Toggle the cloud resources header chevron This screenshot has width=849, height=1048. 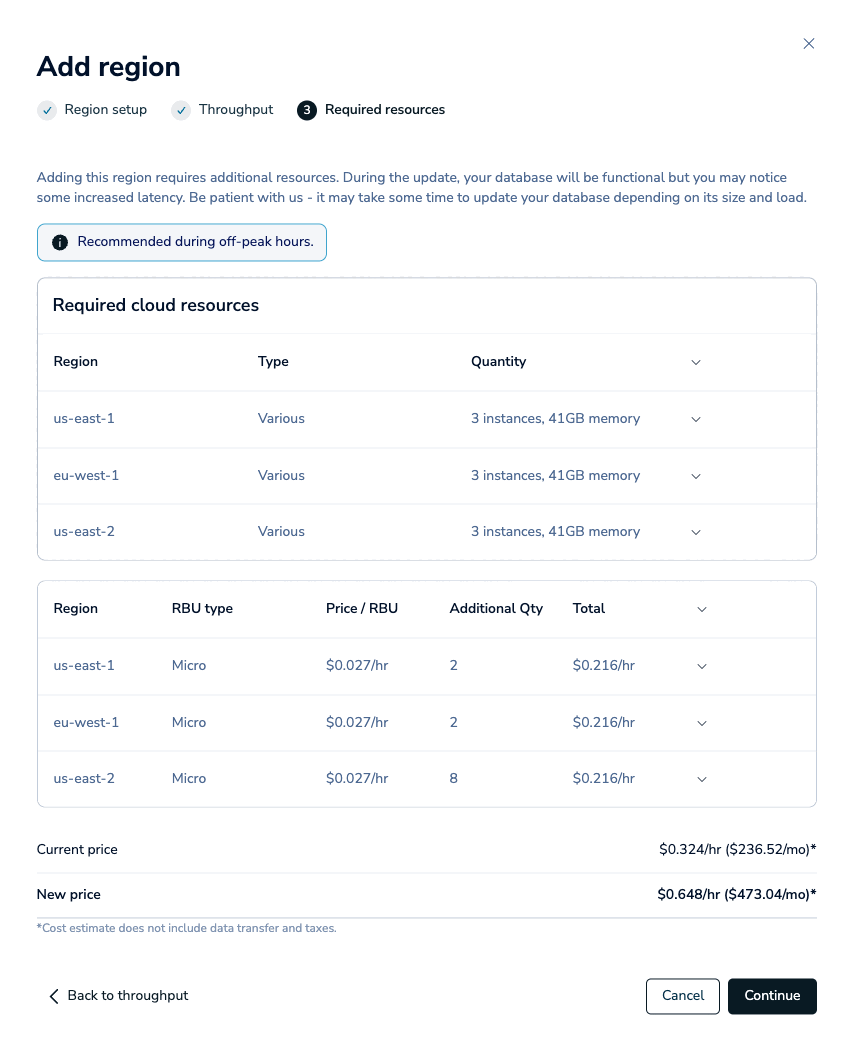tap(696, 362)
